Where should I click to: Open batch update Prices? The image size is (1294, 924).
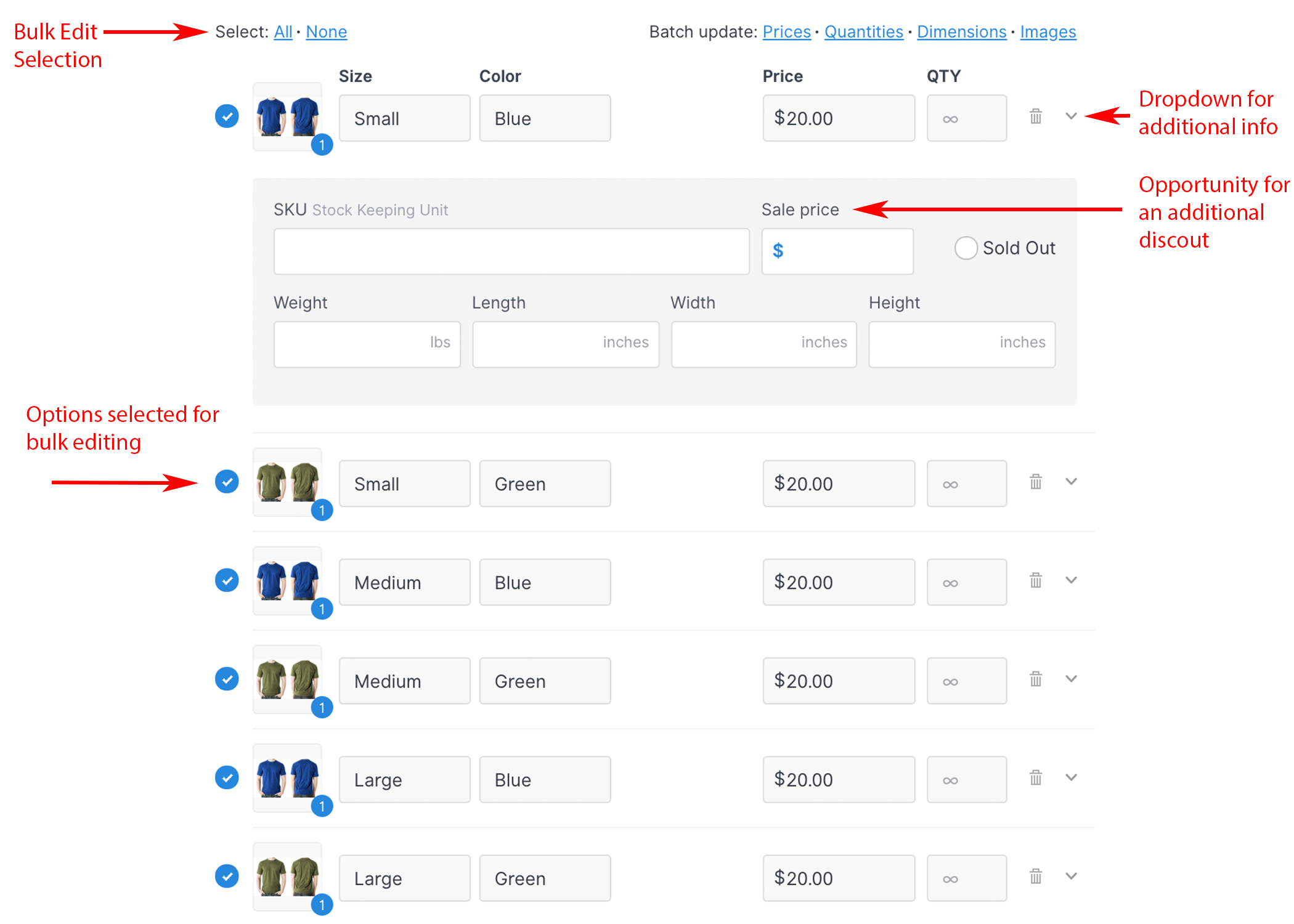coord(786,32)
